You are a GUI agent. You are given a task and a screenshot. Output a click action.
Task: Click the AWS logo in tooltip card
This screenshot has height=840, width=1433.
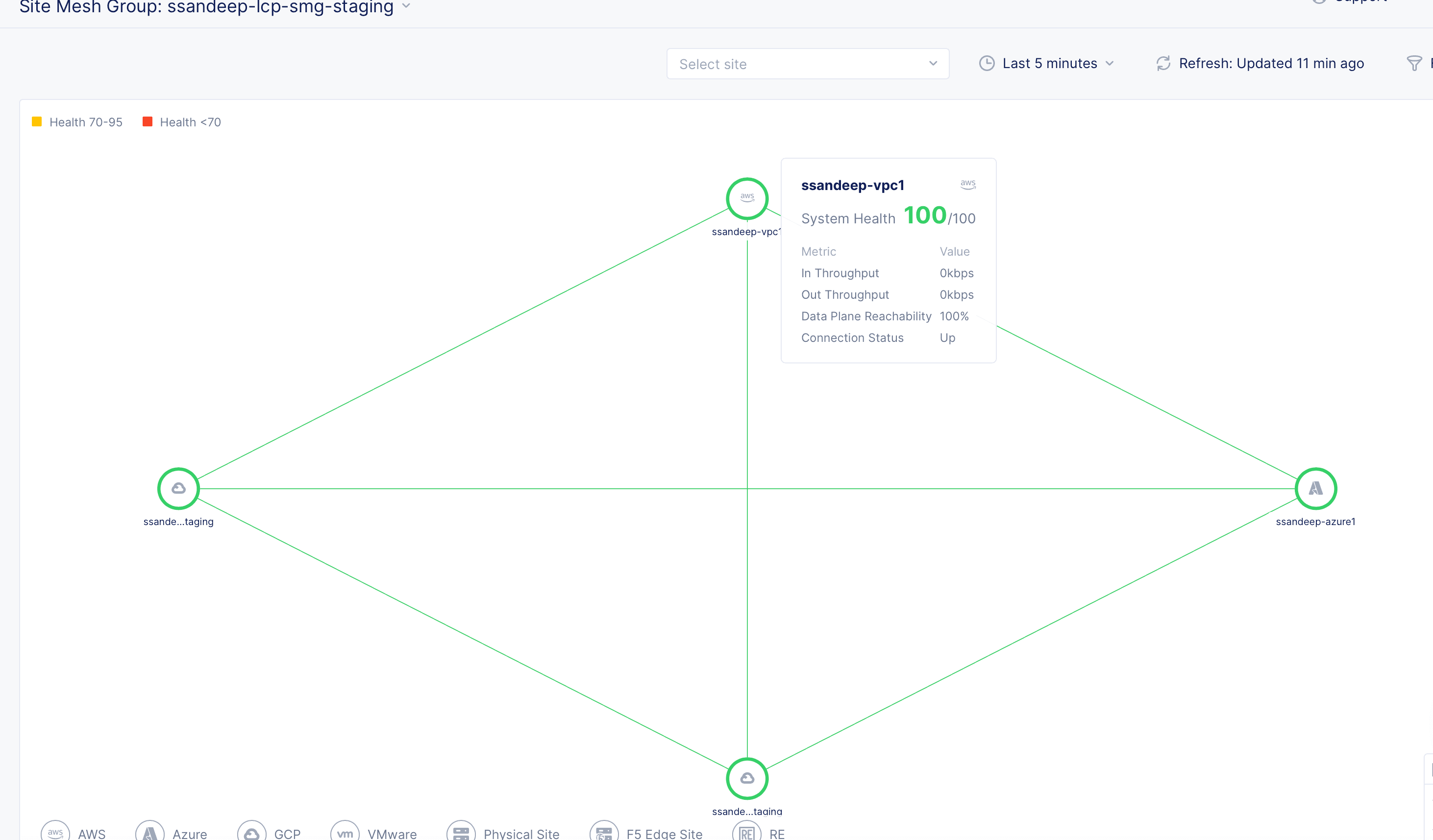[x=968, y=185]
